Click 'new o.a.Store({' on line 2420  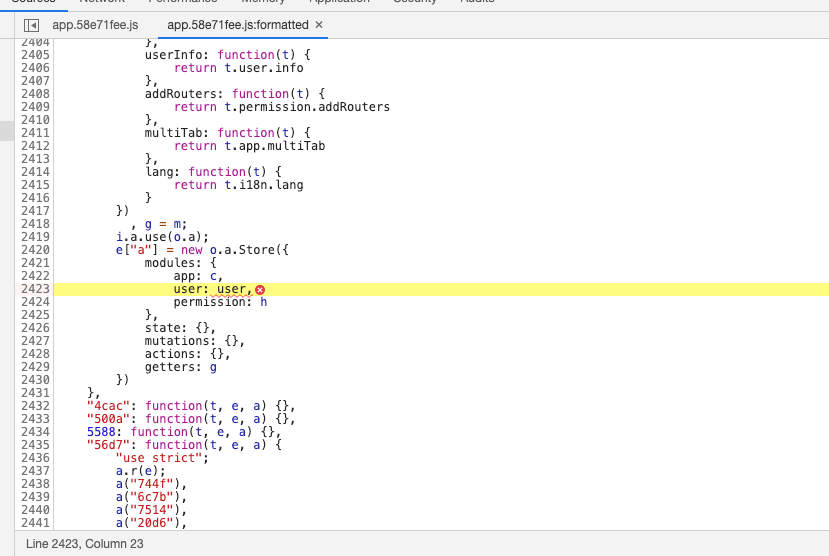[235, 250]
